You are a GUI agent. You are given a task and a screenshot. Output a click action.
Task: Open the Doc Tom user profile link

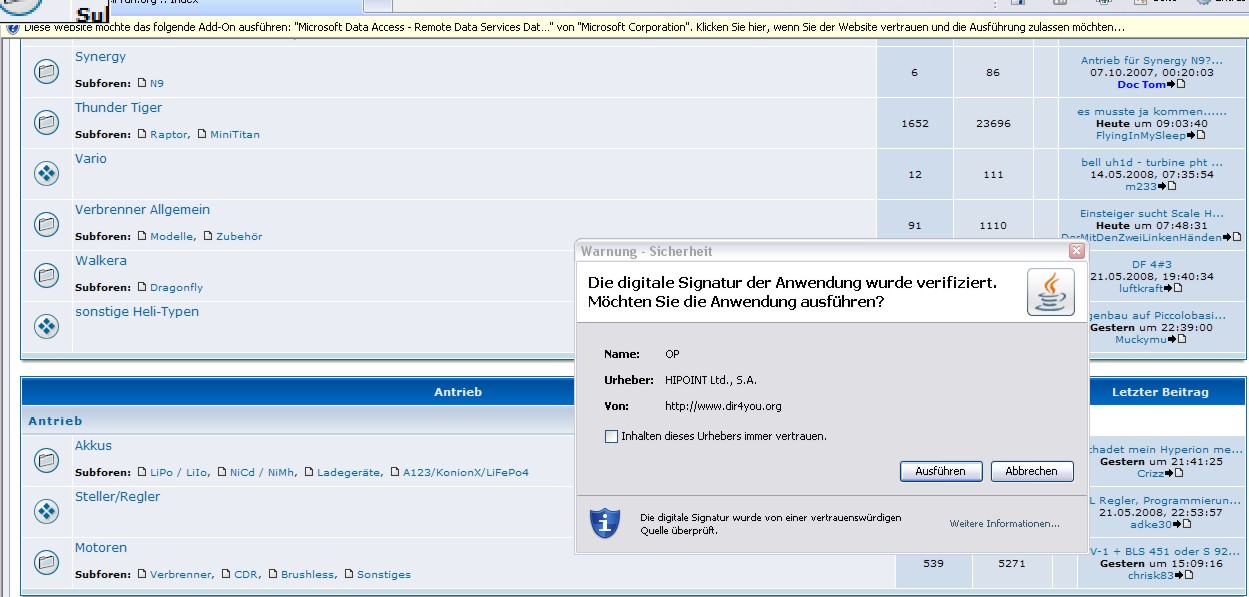(1142, 85)
